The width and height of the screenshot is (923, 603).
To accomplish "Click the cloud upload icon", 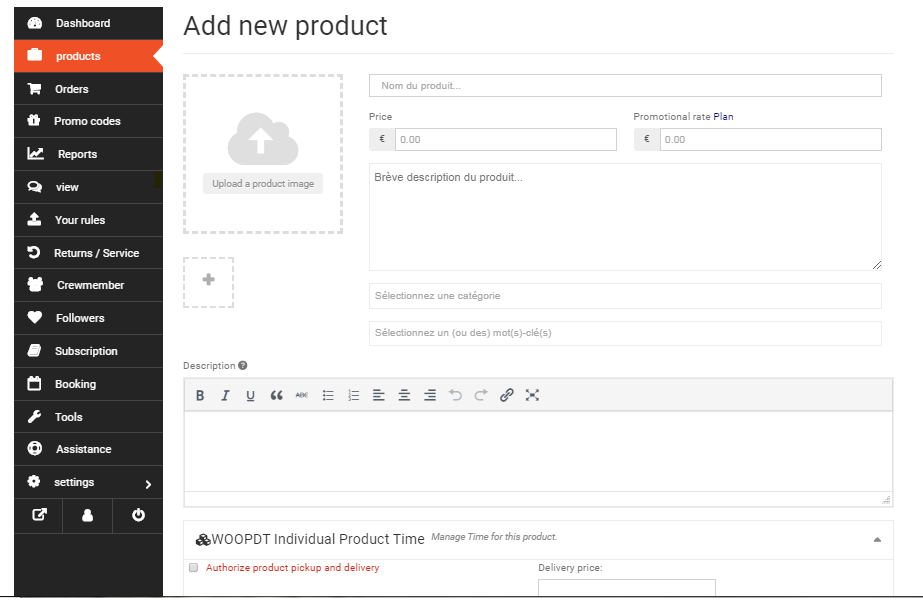I will tap(263, 138).
